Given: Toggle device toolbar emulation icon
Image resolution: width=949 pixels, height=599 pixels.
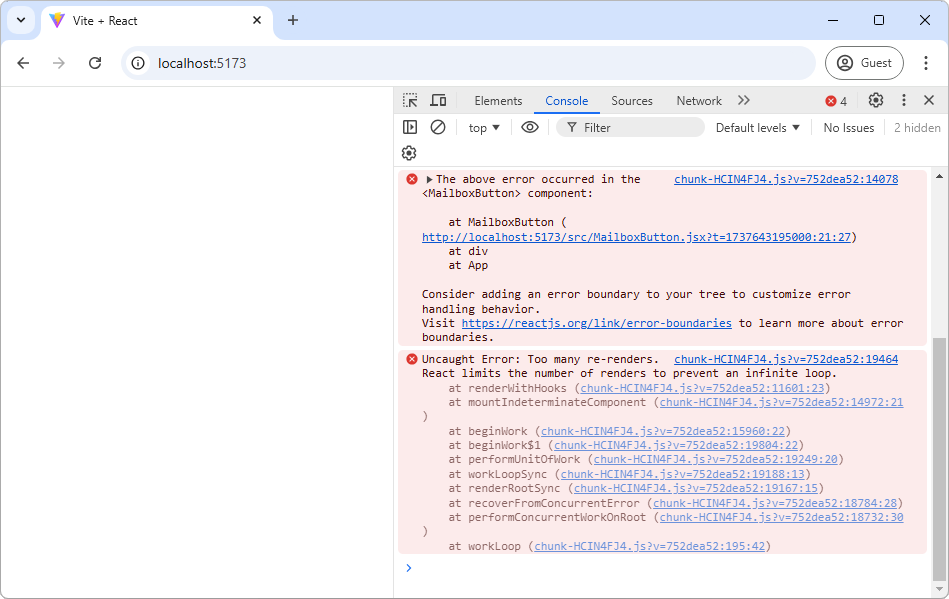Looking at the screenshot, I should (x=438, y=101).
